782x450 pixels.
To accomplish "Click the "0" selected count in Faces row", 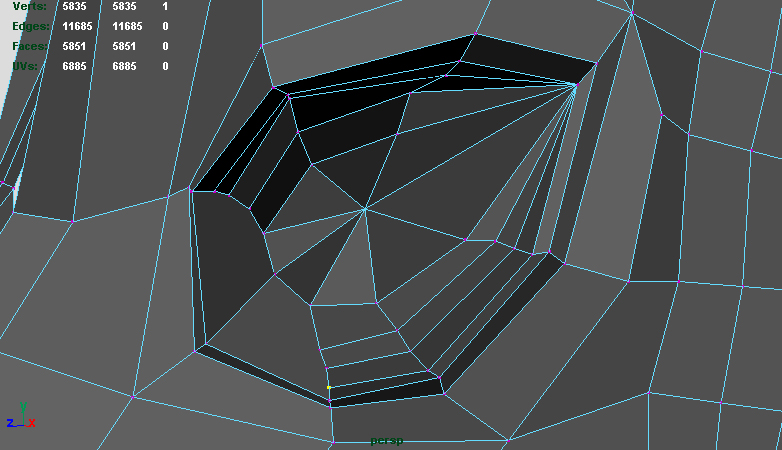I will click(165, 46).
